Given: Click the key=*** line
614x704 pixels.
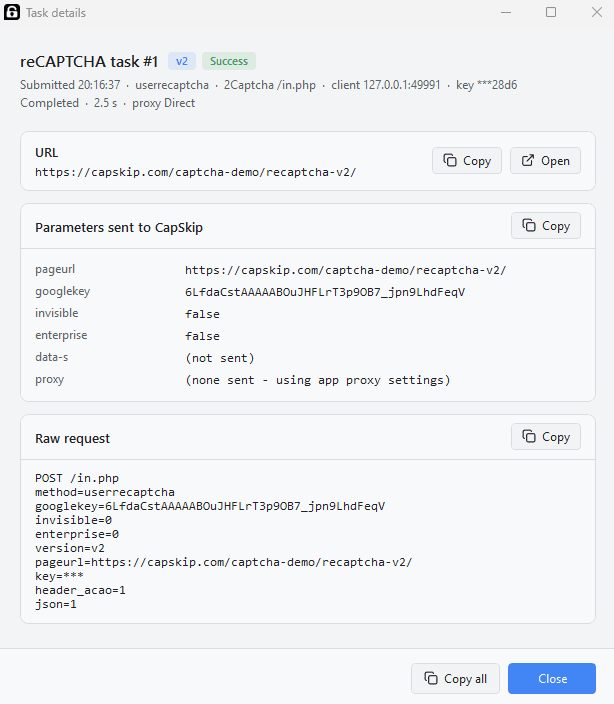Looking at the screenshot, I should (59, 576).
